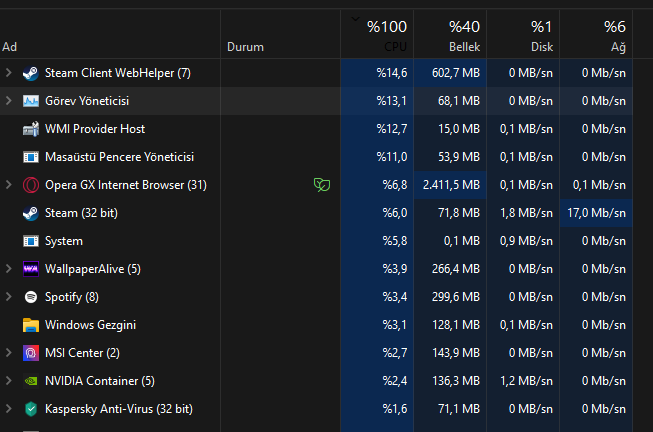Click the %12,7 CPU value
Viewport: 653px width, 432px height.
pyautogui.click(x=392, y=129)
